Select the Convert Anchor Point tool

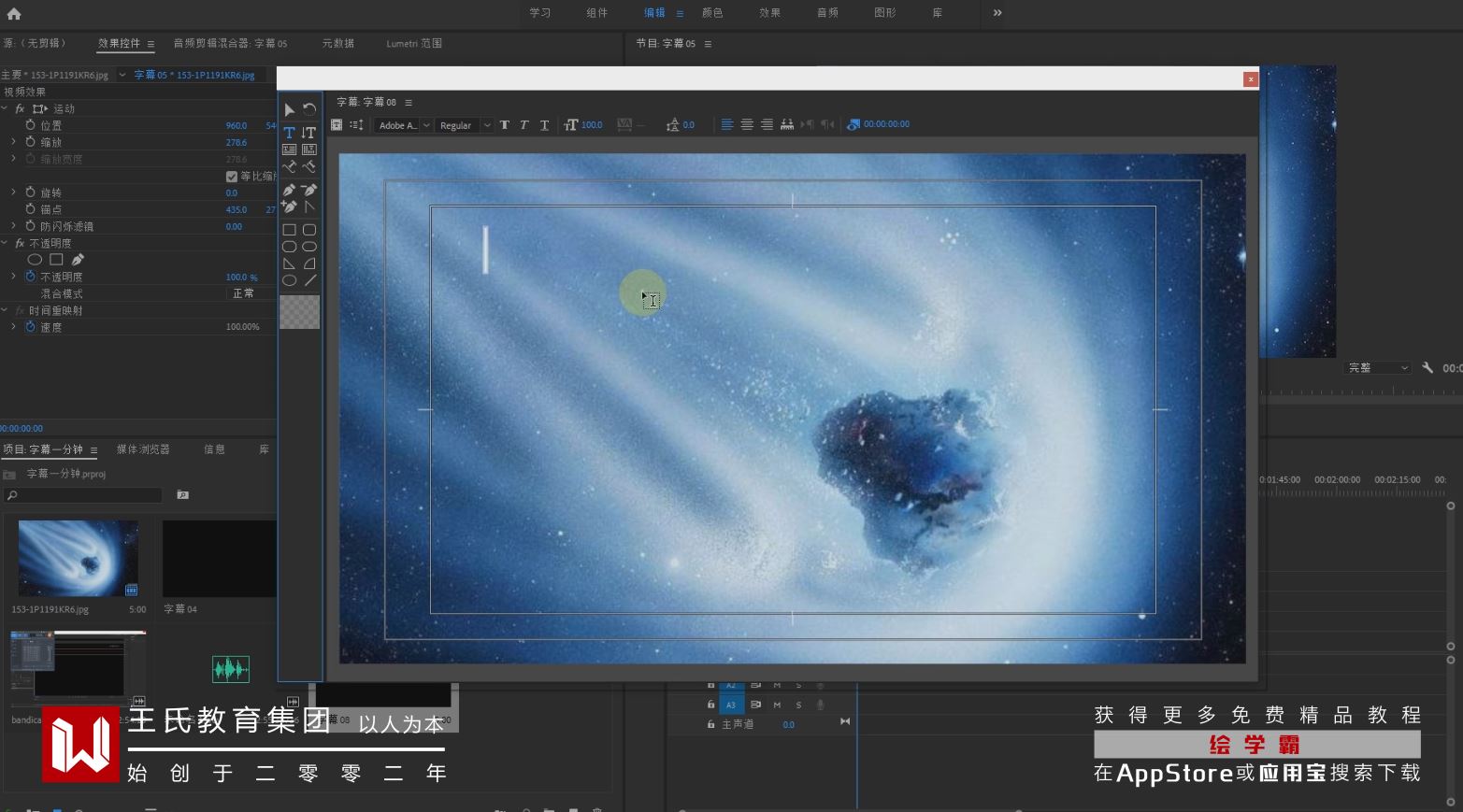309,207
